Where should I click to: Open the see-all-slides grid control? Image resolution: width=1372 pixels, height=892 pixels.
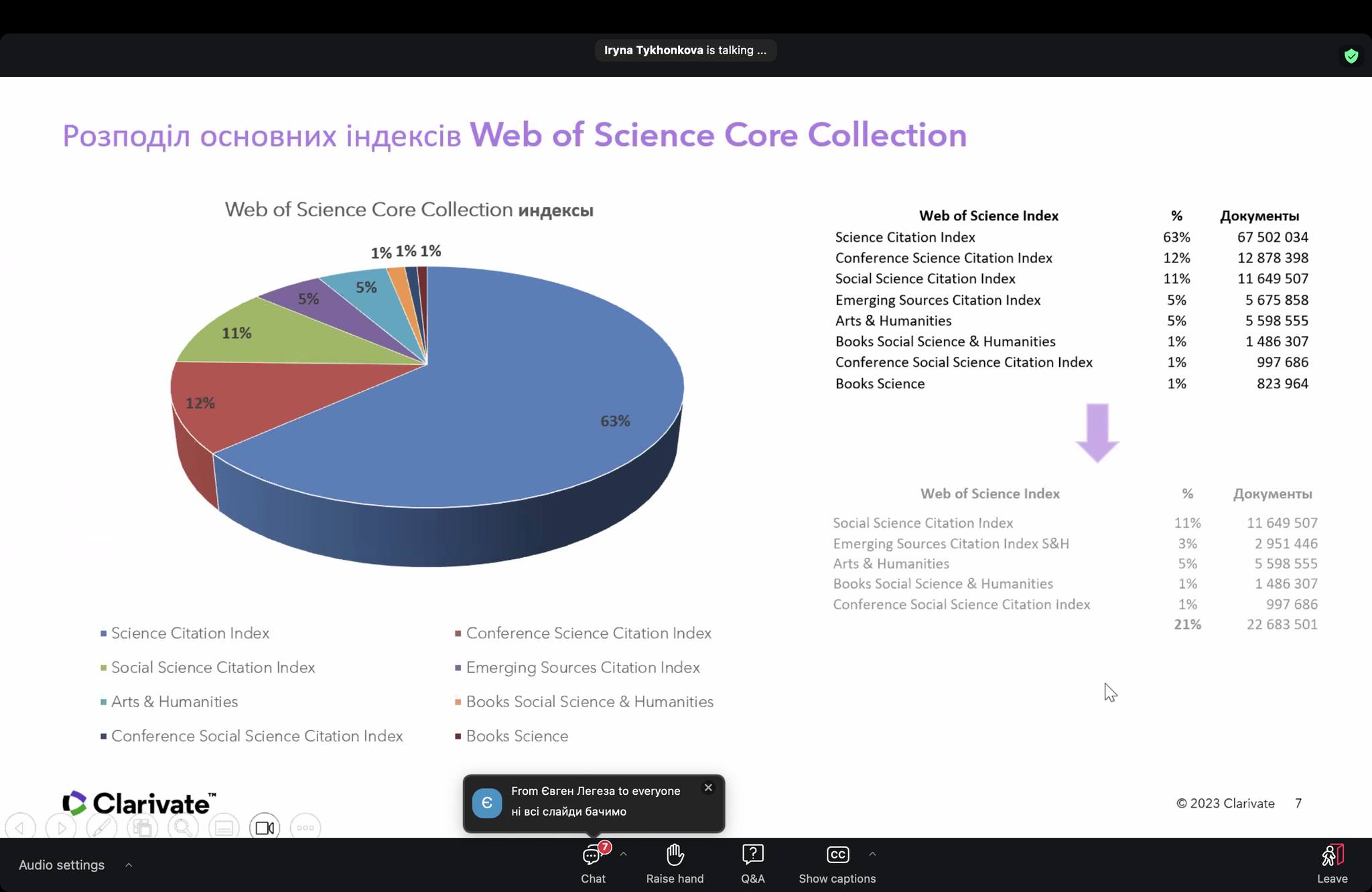point(142,828)
